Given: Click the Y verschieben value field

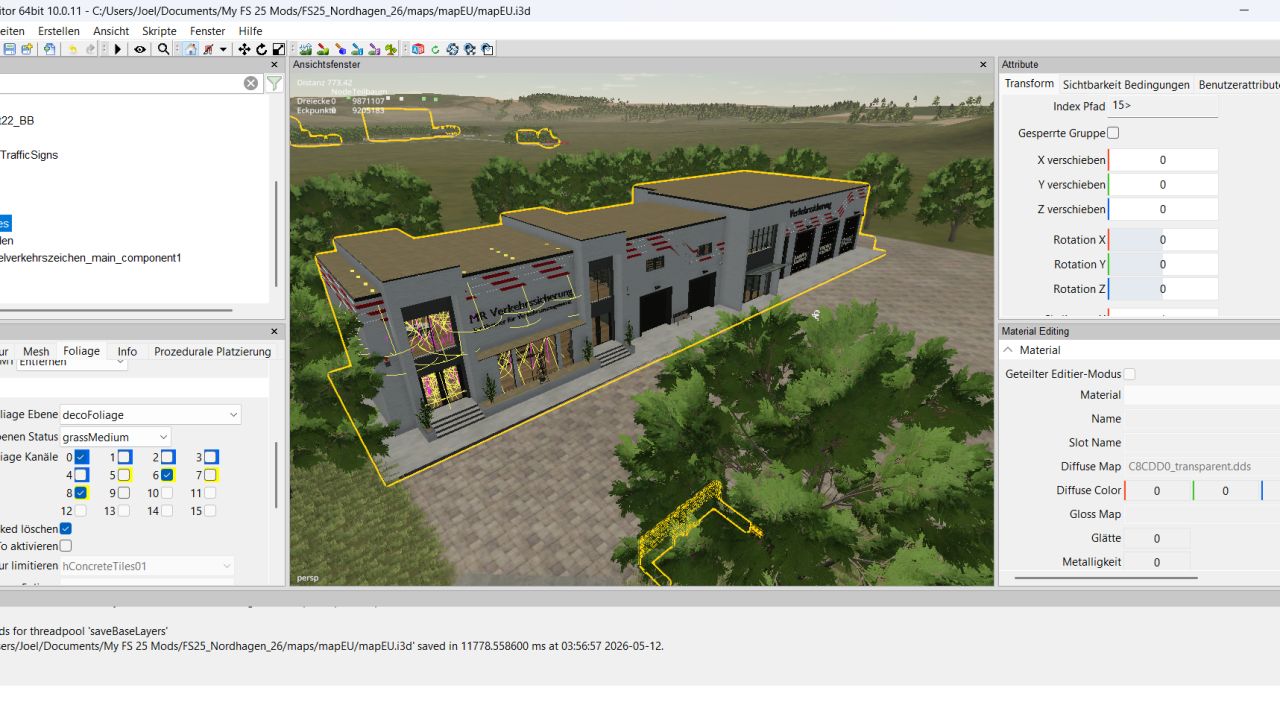Looking at the screenshot, I should point(1163,185).
